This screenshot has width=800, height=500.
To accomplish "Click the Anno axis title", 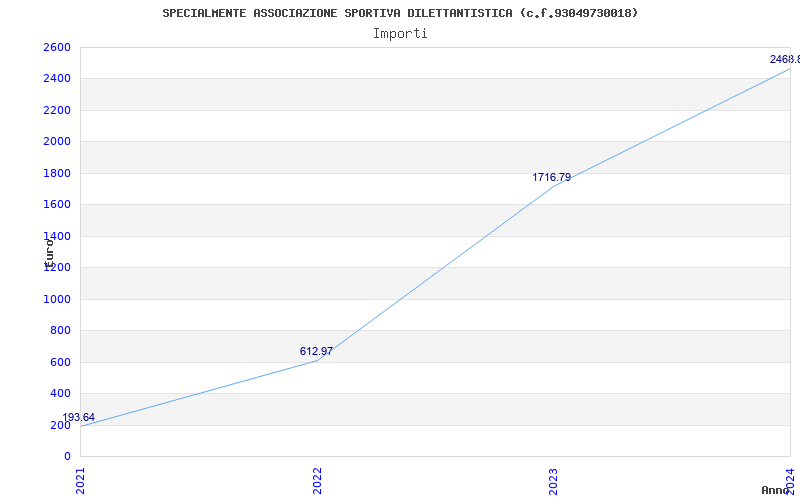I will (x=776, y=490).
